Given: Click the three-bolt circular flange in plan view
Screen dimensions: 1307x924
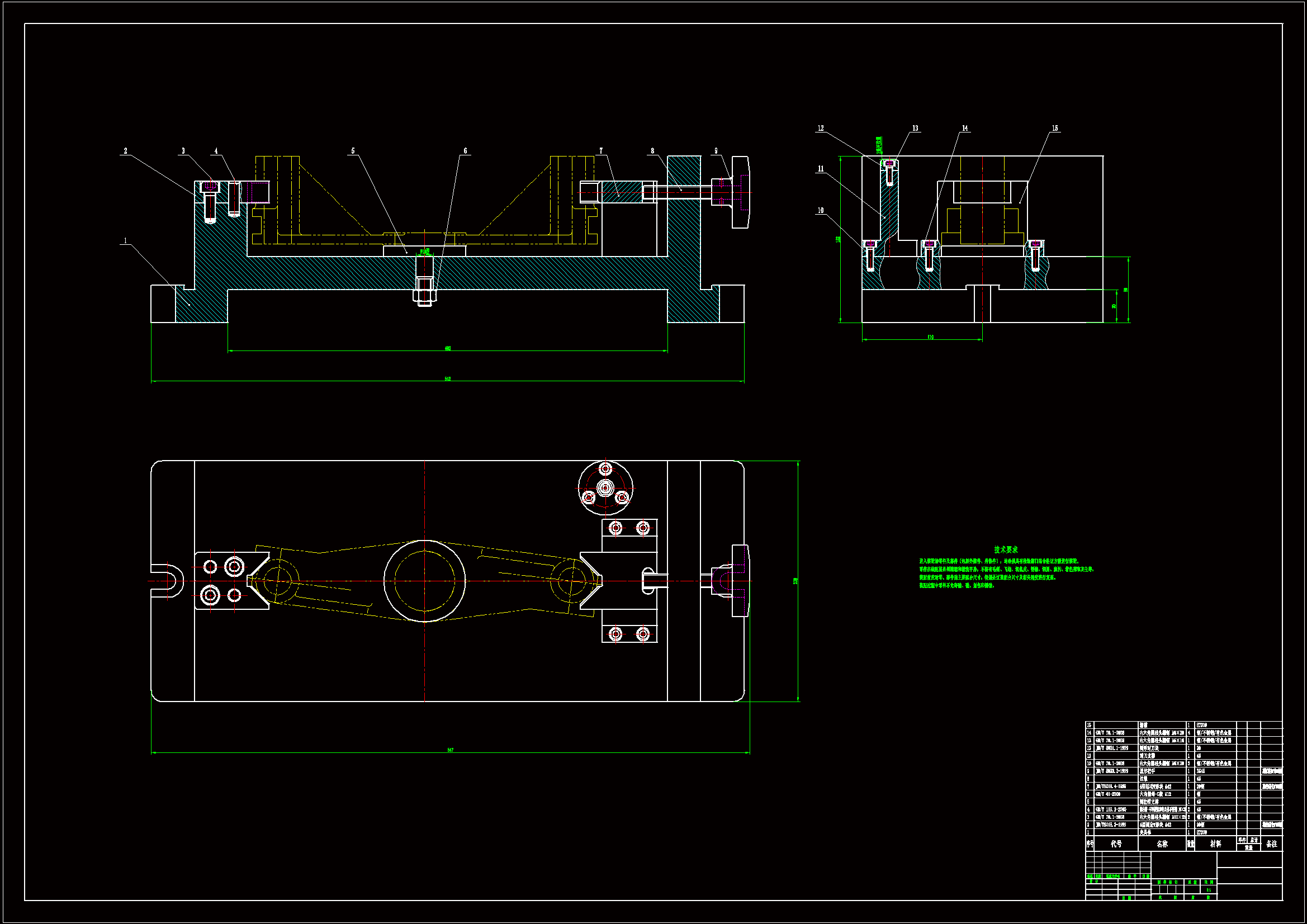Looking at the screenshot, I should coord(605,488).
